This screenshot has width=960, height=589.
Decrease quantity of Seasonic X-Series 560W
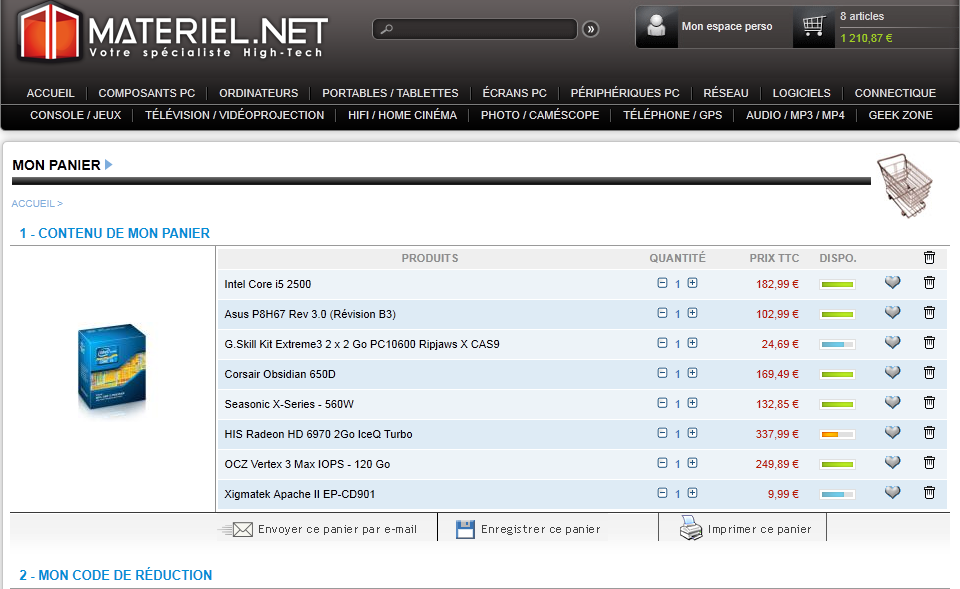click(662, 403)
